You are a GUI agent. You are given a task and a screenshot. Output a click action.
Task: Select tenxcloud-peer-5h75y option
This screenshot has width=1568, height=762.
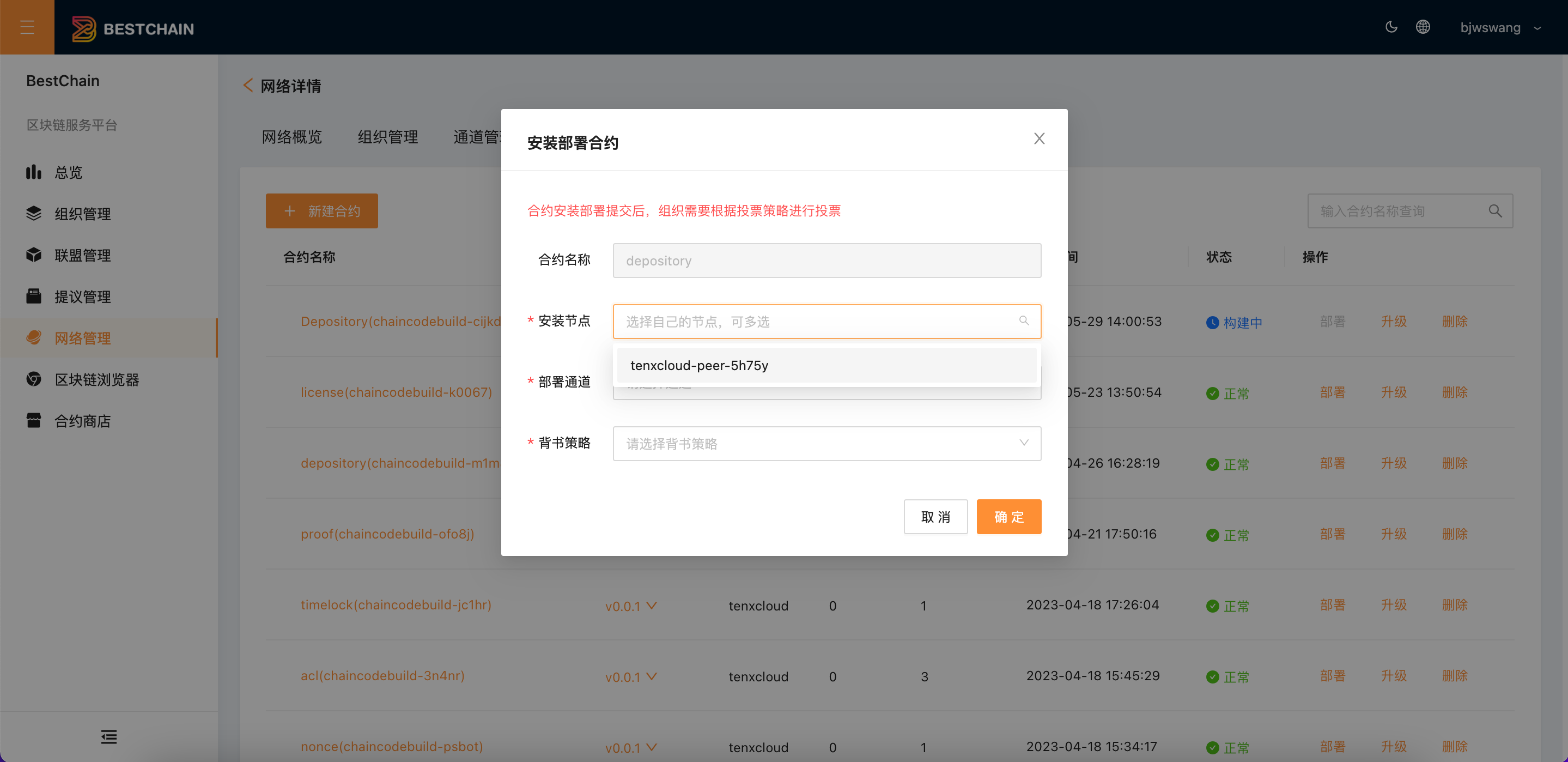point(826,366)
